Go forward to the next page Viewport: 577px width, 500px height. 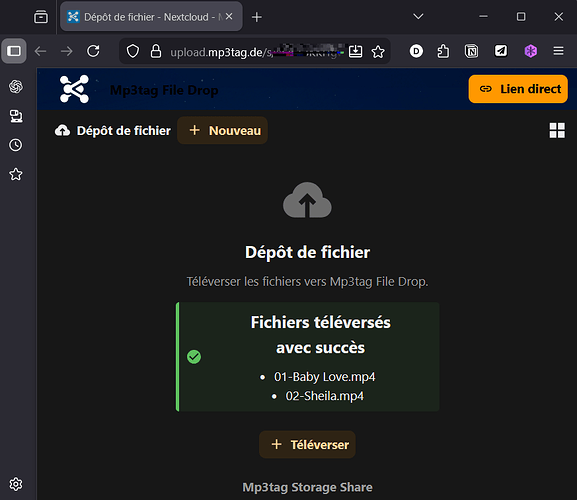click(x=67, y=51)
